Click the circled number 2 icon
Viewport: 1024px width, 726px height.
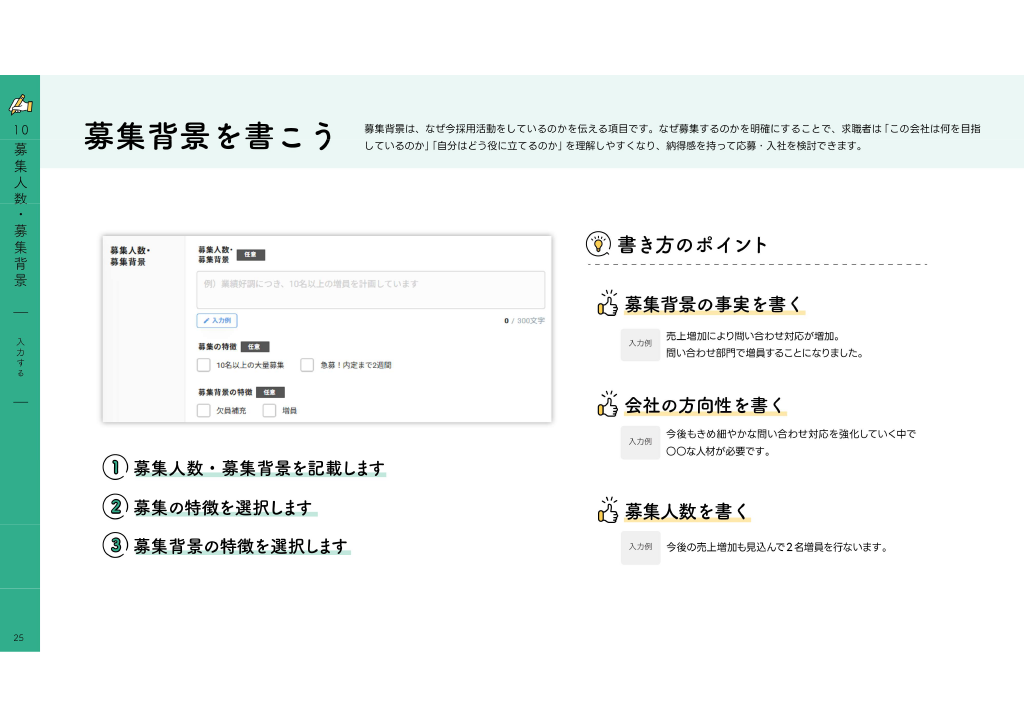115,507
